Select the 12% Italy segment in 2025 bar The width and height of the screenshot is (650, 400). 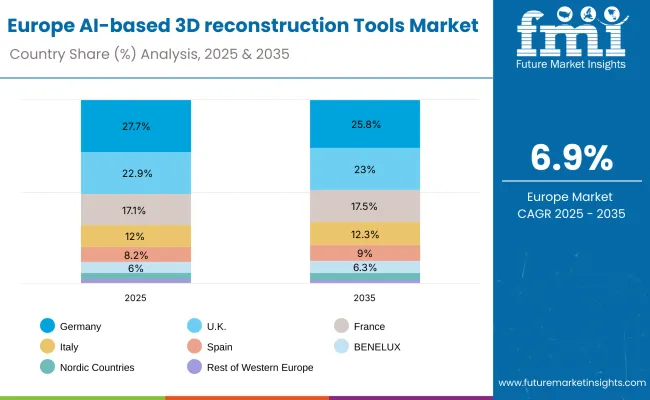[x=136, y=236]
